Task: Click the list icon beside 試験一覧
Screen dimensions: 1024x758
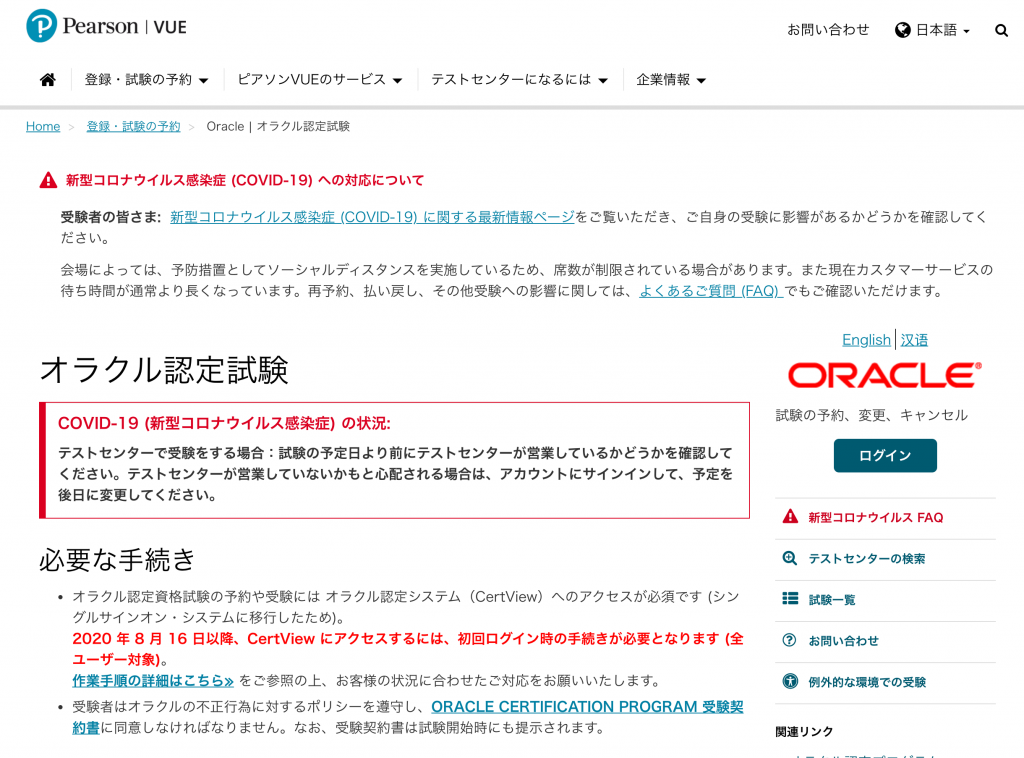Action: (790, 599)
